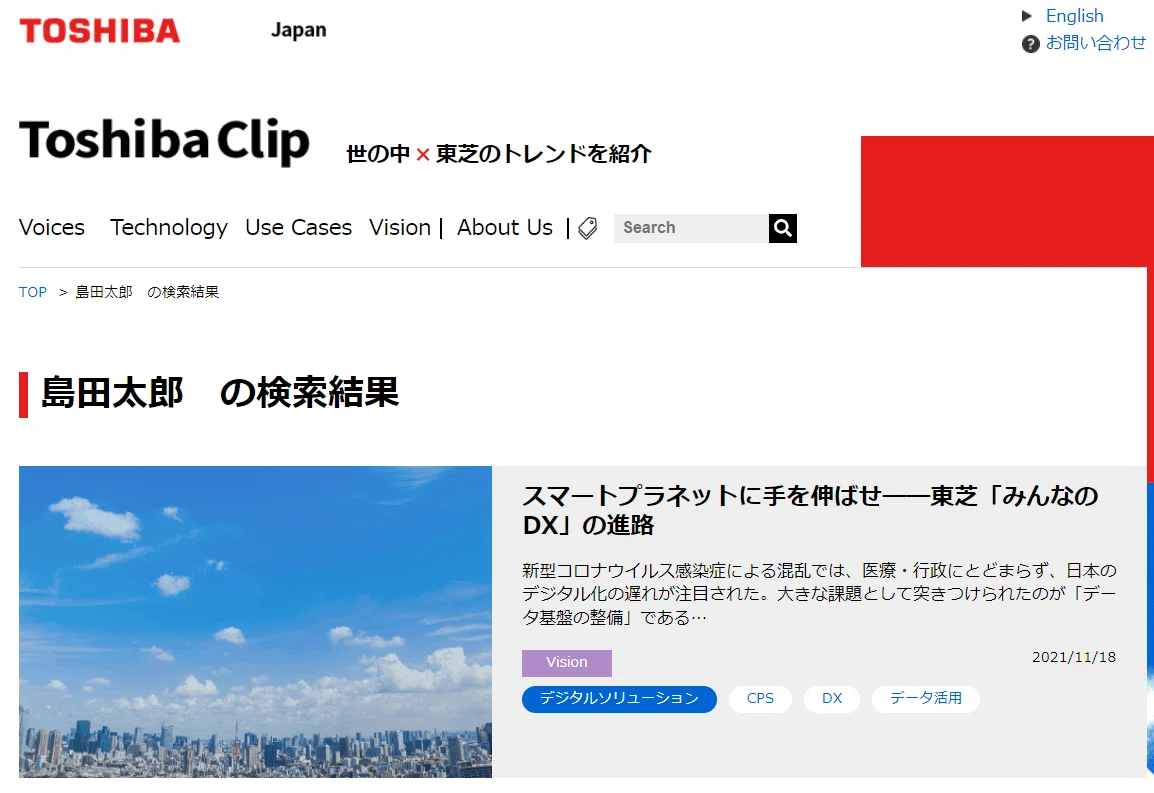This screenshot has height=793, width=1154.
Task: Open the Vision menu item
Action: tap(400, 228)
